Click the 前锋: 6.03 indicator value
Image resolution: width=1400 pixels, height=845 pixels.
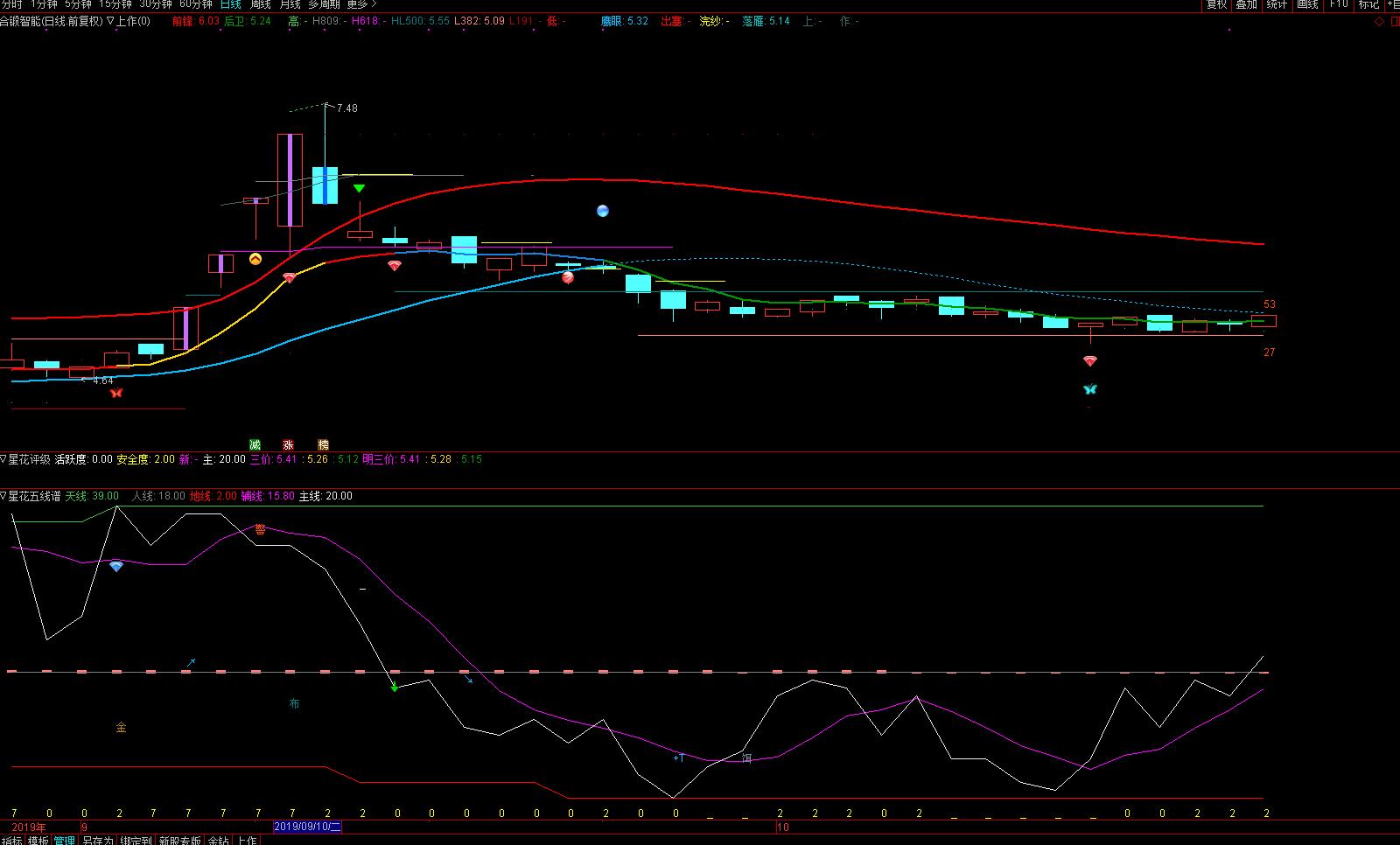[195, 21]
